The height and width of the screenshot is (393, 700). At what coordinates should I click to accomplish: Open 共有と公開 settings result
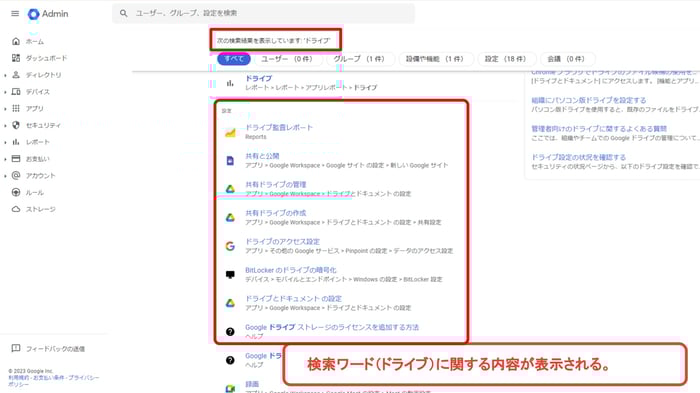(262, 156)
